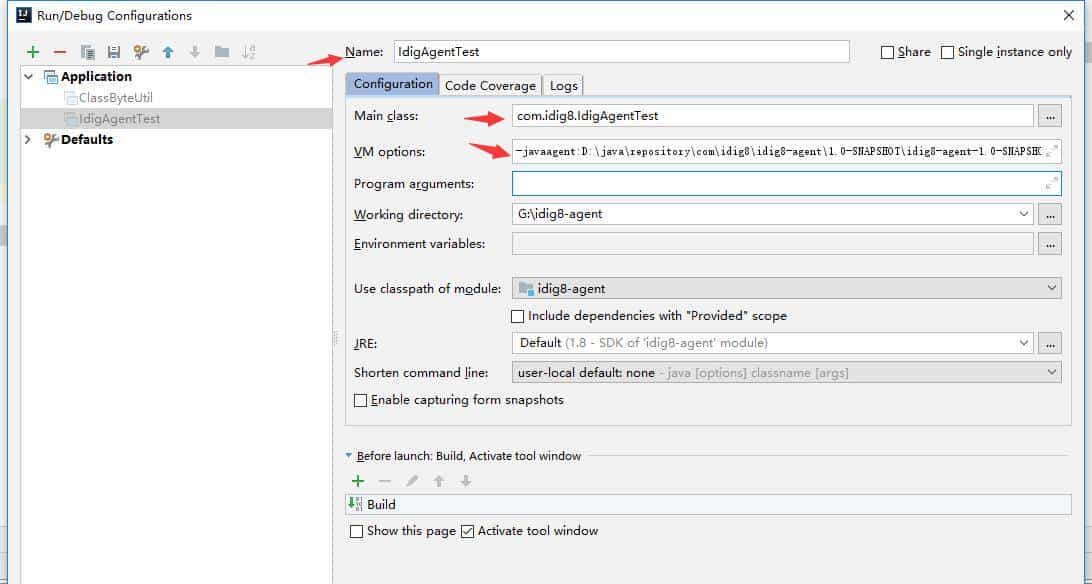
Task: Switch to the Code Coverage tab
Action: (x=490, y=85)
